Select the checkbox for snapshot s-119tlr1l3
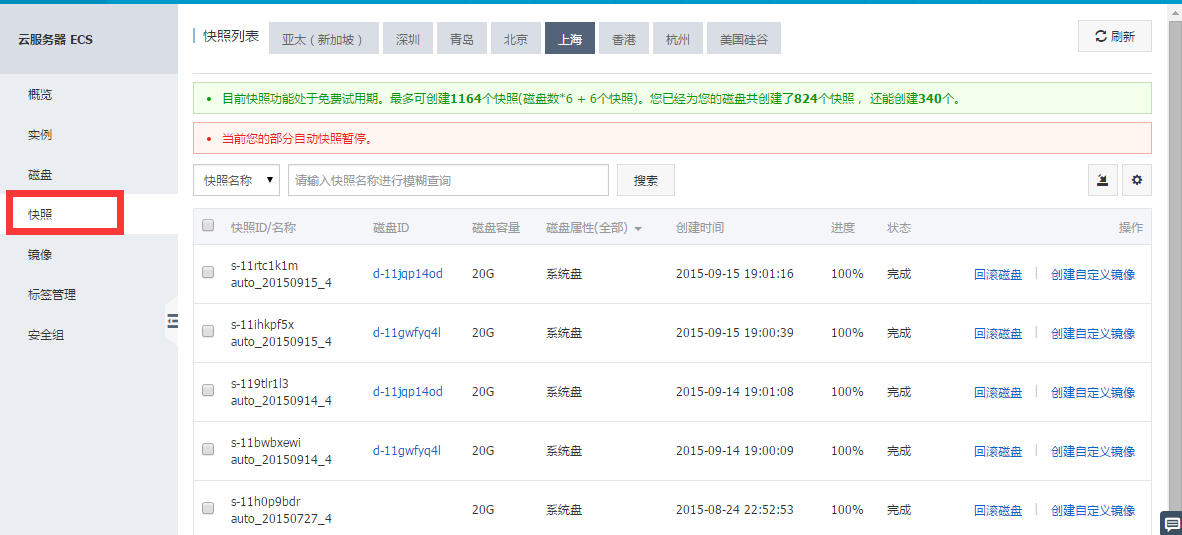 [x=208, y=391]
